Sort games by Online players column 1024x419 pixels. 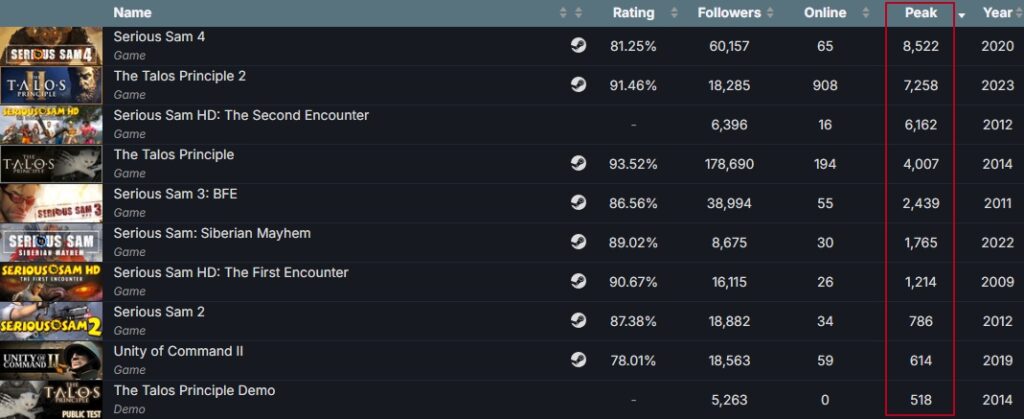tap(825, 13)
